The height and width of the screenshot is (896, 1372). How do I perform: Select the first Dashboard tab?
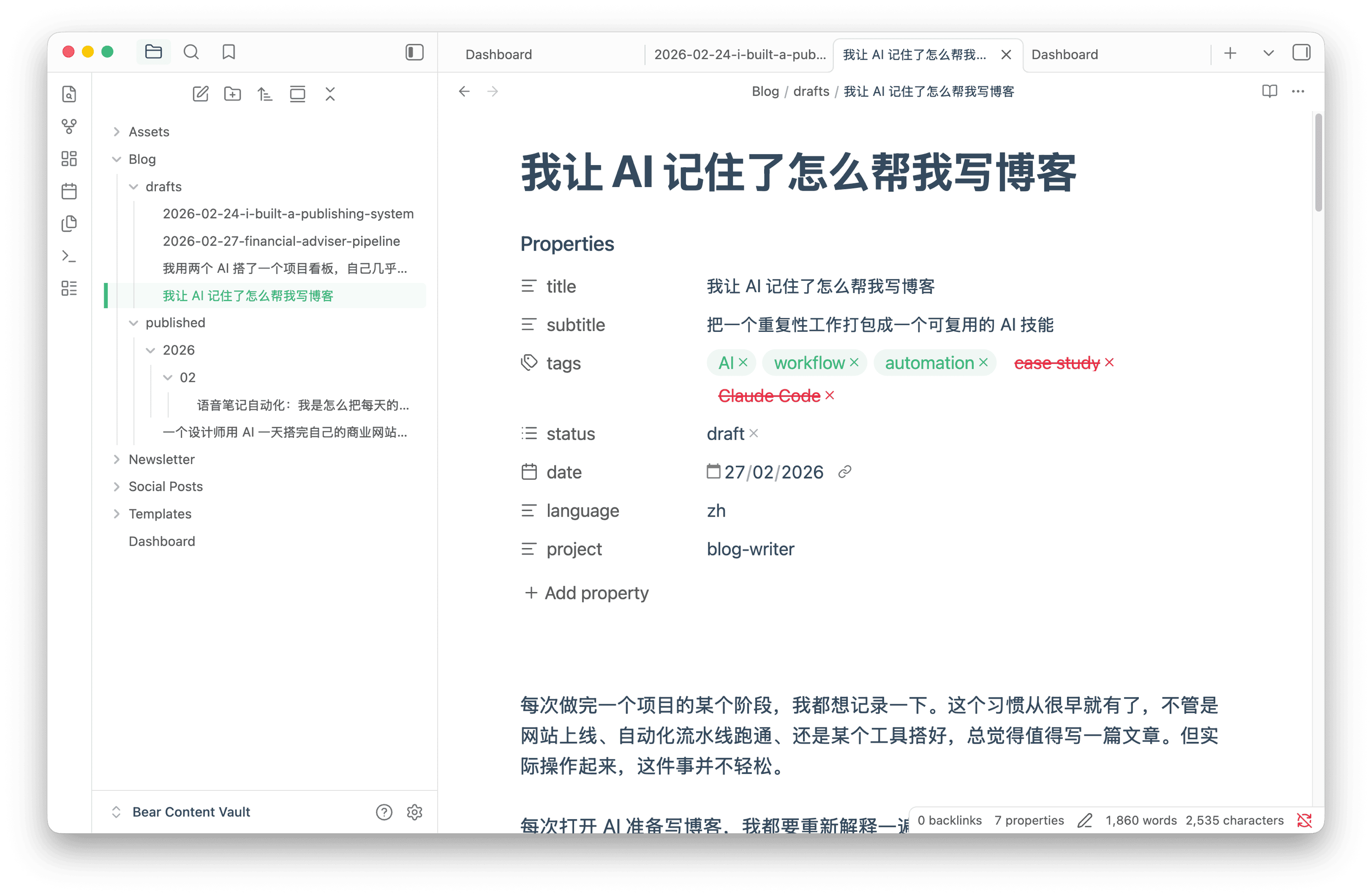point(498,54)
